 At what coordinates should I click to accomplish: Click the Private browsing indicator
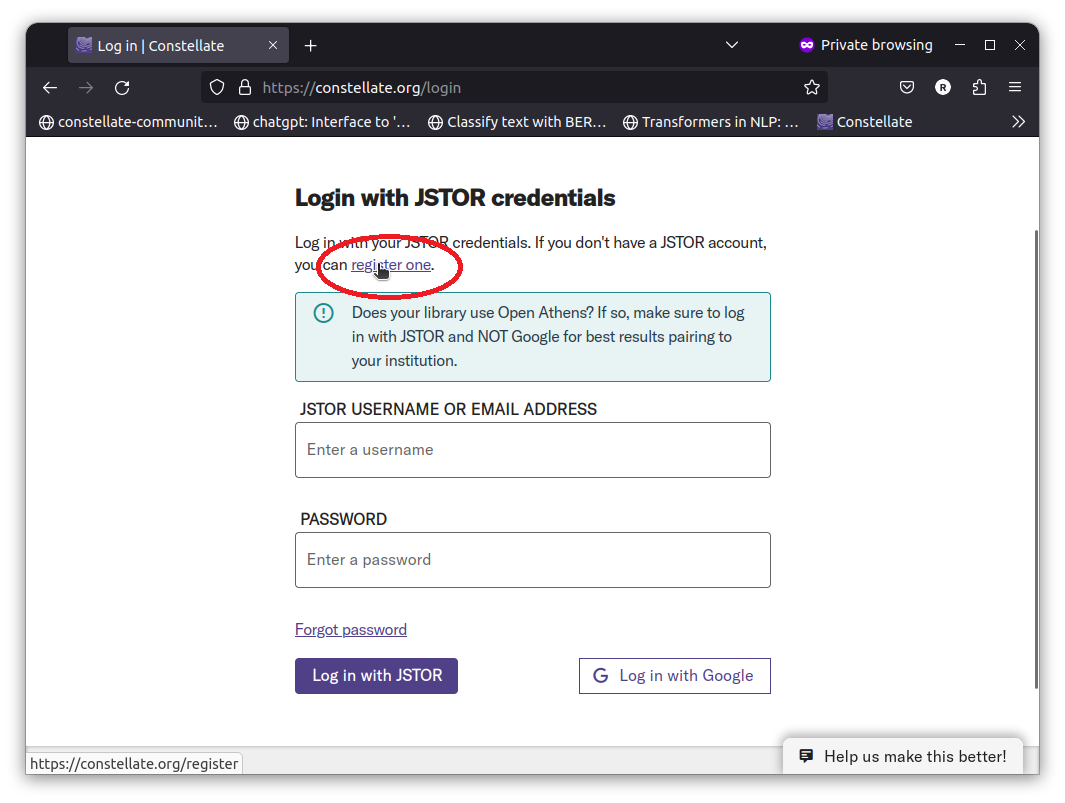(x=866, y=45)
